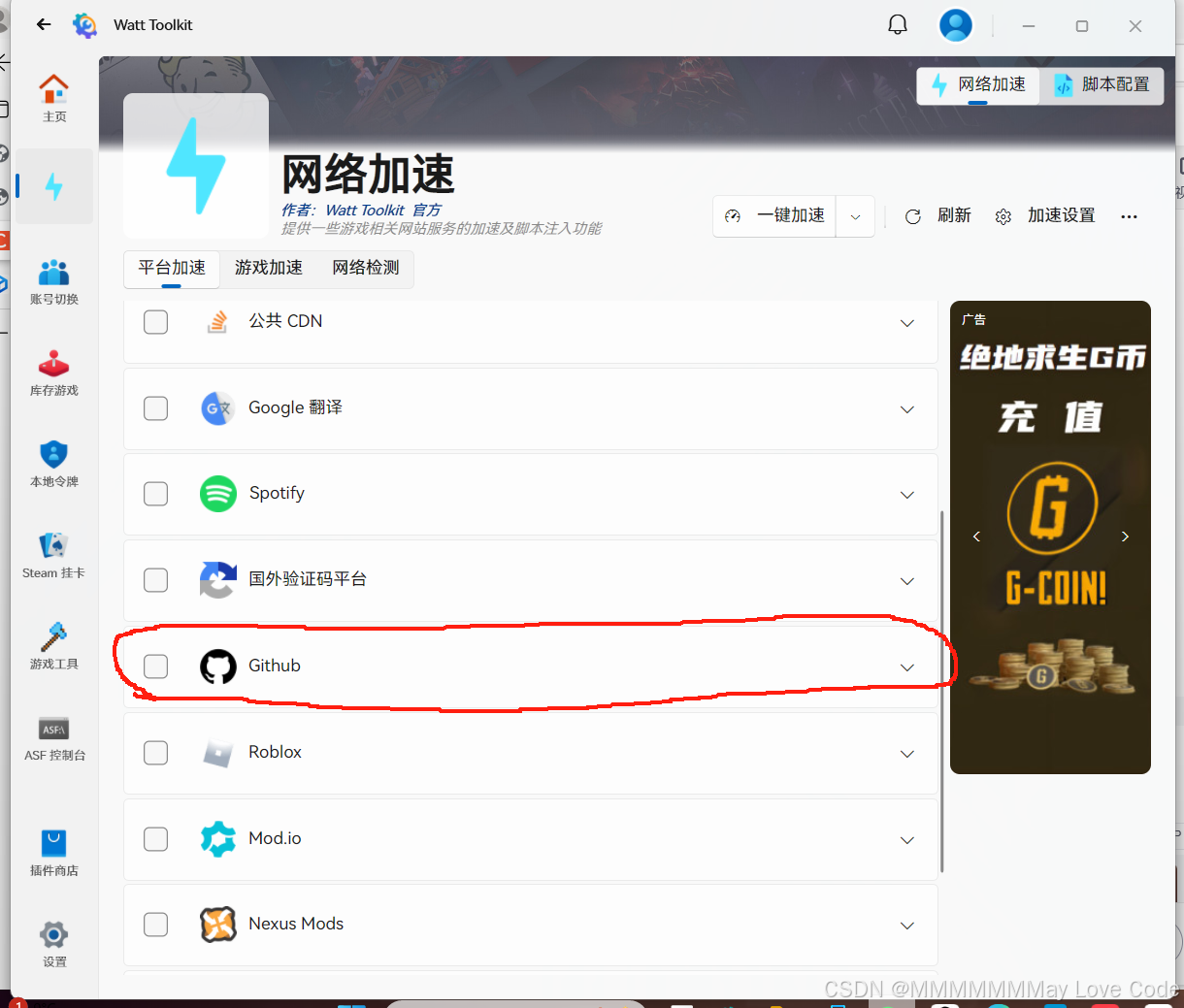This screenshot has height=1008, width=1184.
Task: Click the 国外验证码平台 reCAPTCHA icon
Action: click(218, 580)
